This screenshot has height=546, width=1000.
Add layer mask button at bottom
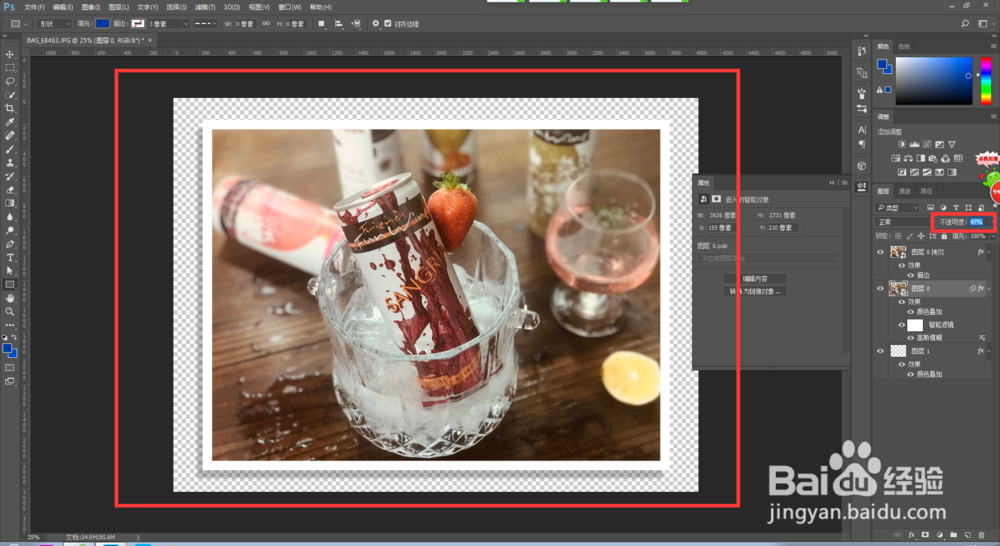pos(925,535)
